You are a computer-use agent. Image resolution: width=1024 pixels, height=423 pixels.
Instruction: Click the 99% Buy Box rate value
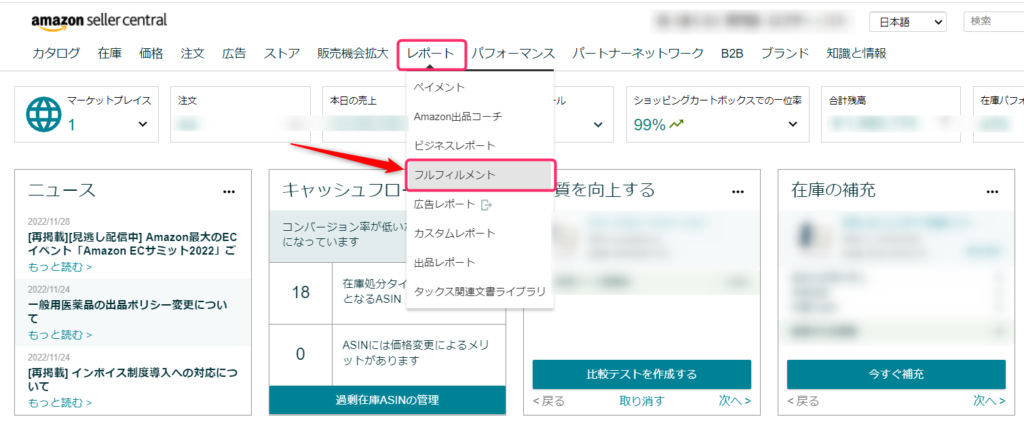tap(649, 124)
